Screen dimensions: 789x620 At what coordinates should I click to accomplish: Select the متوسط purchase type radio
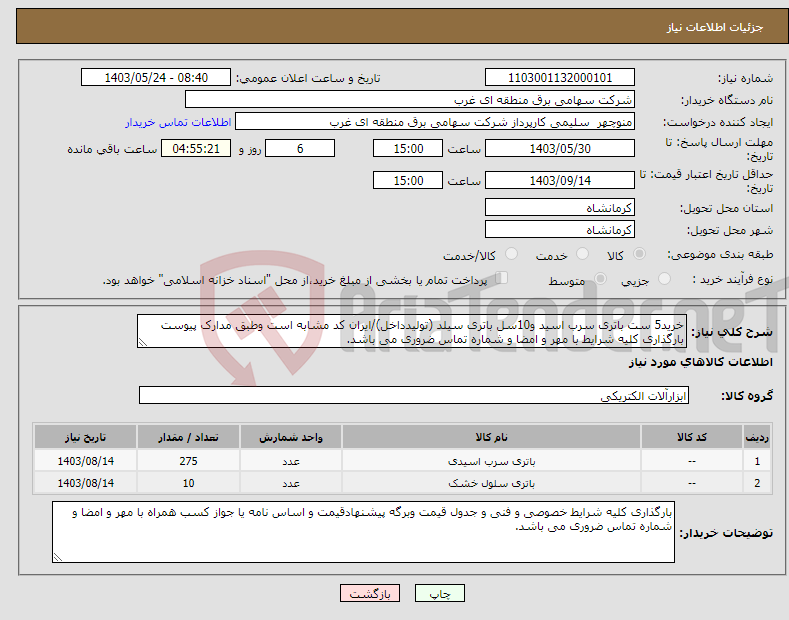click(600, 278)
